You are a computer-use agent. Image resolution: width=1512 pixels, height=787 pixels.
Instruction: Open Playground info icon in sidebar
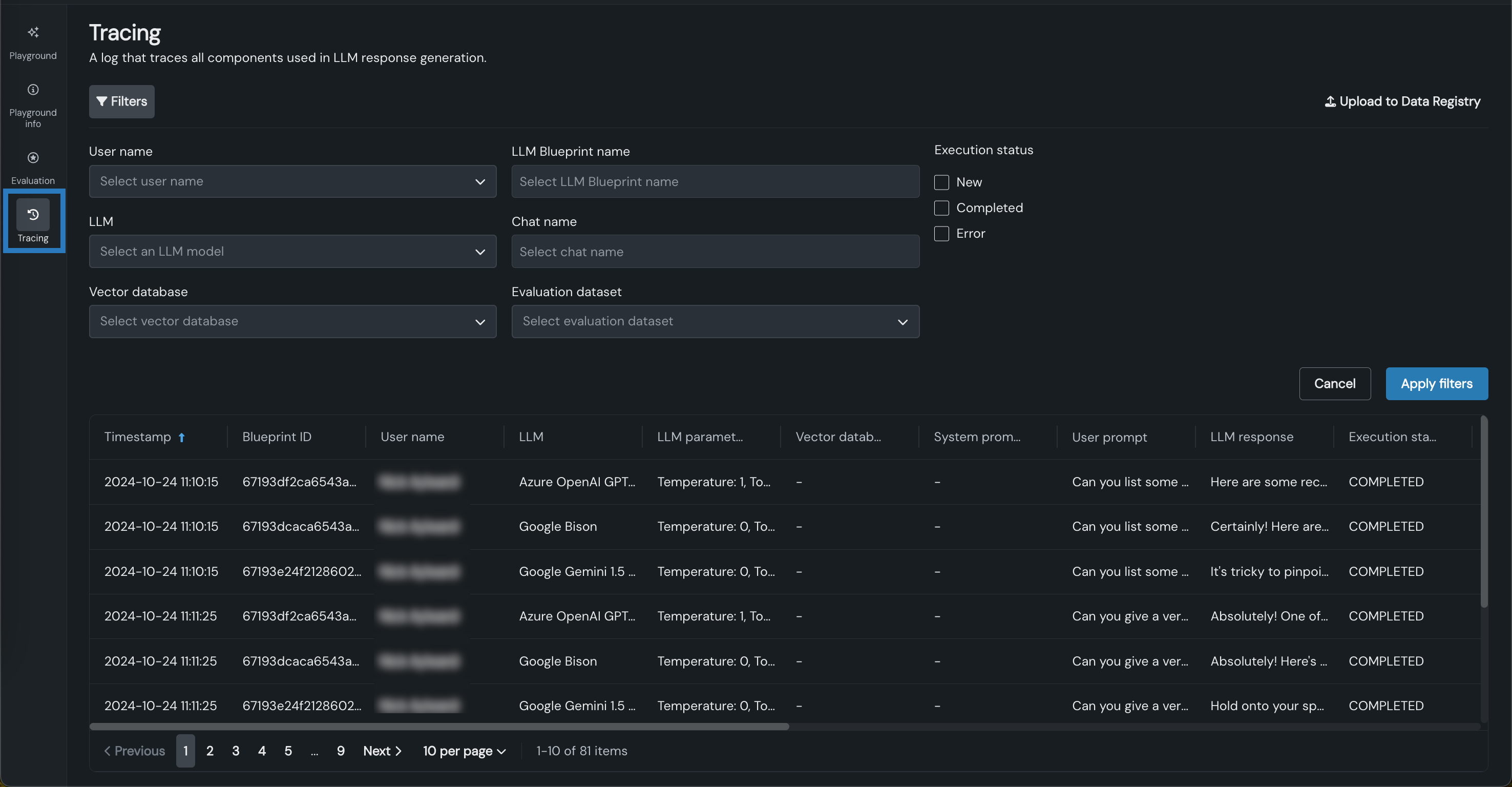coord(33,90)
